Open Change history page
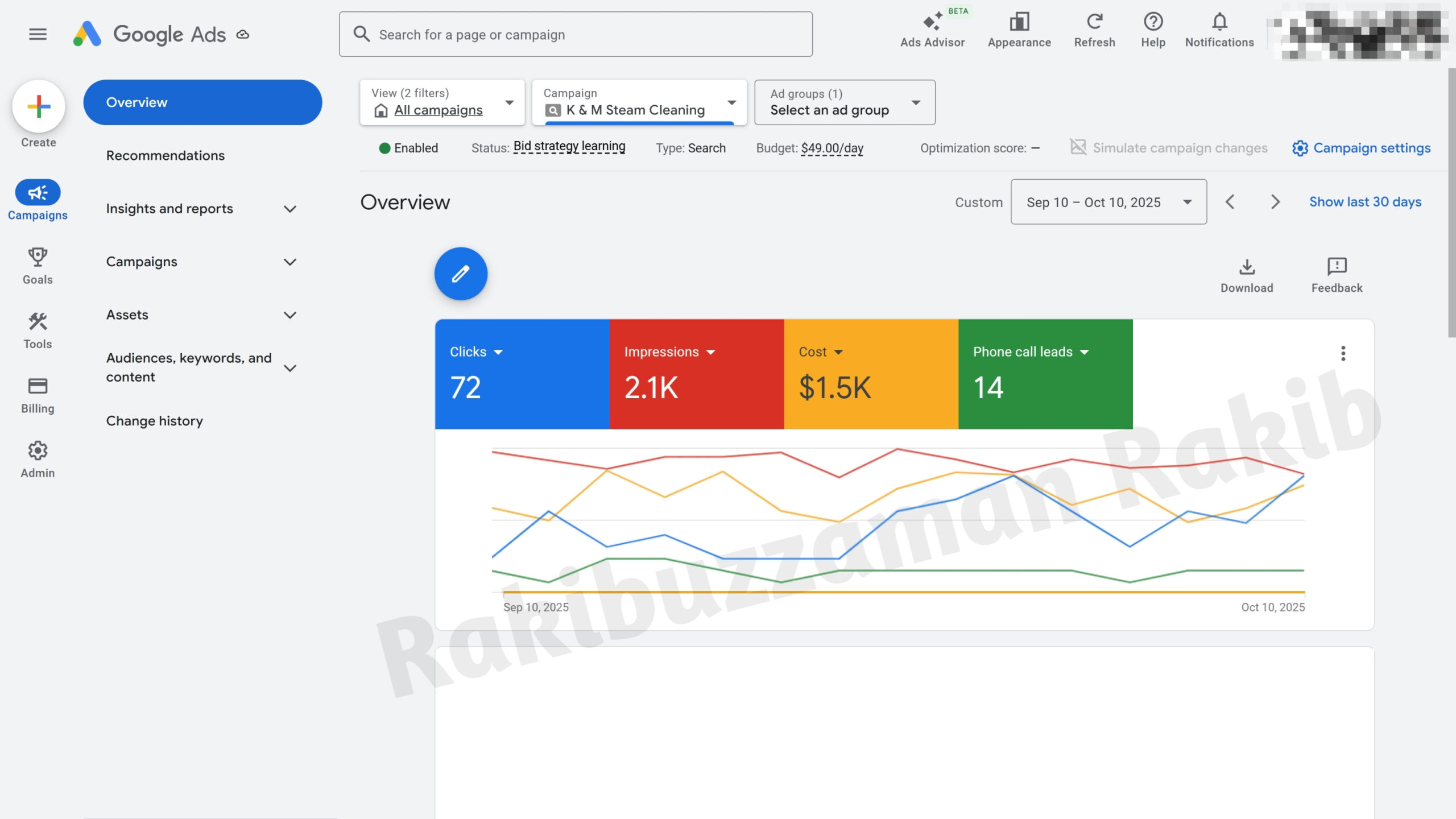 pyautogui.click(x=154, y=421)
